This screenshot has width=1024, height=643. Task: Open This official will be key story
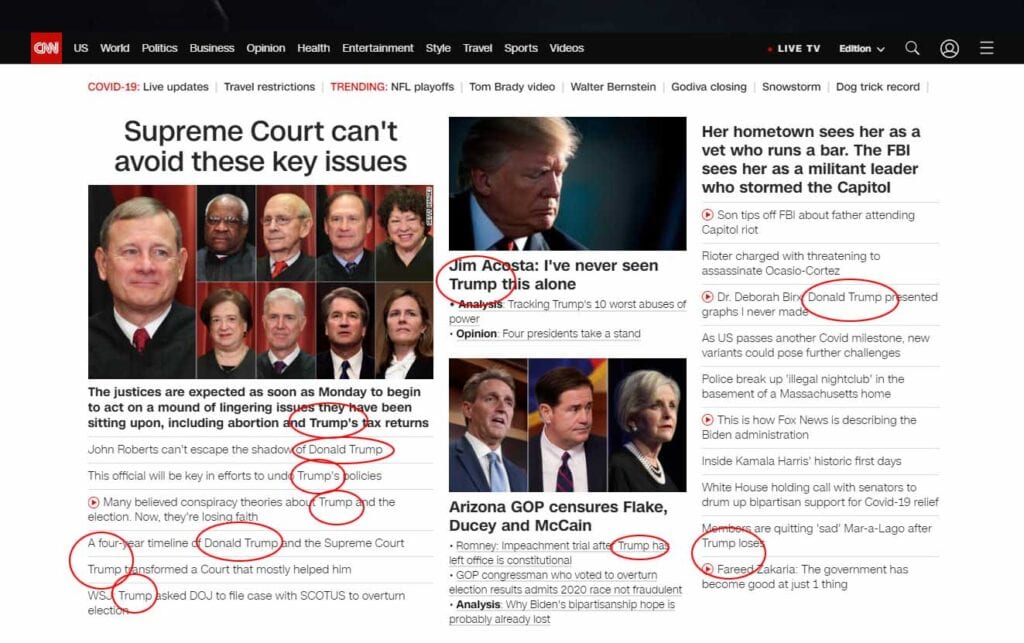[234, 476]
